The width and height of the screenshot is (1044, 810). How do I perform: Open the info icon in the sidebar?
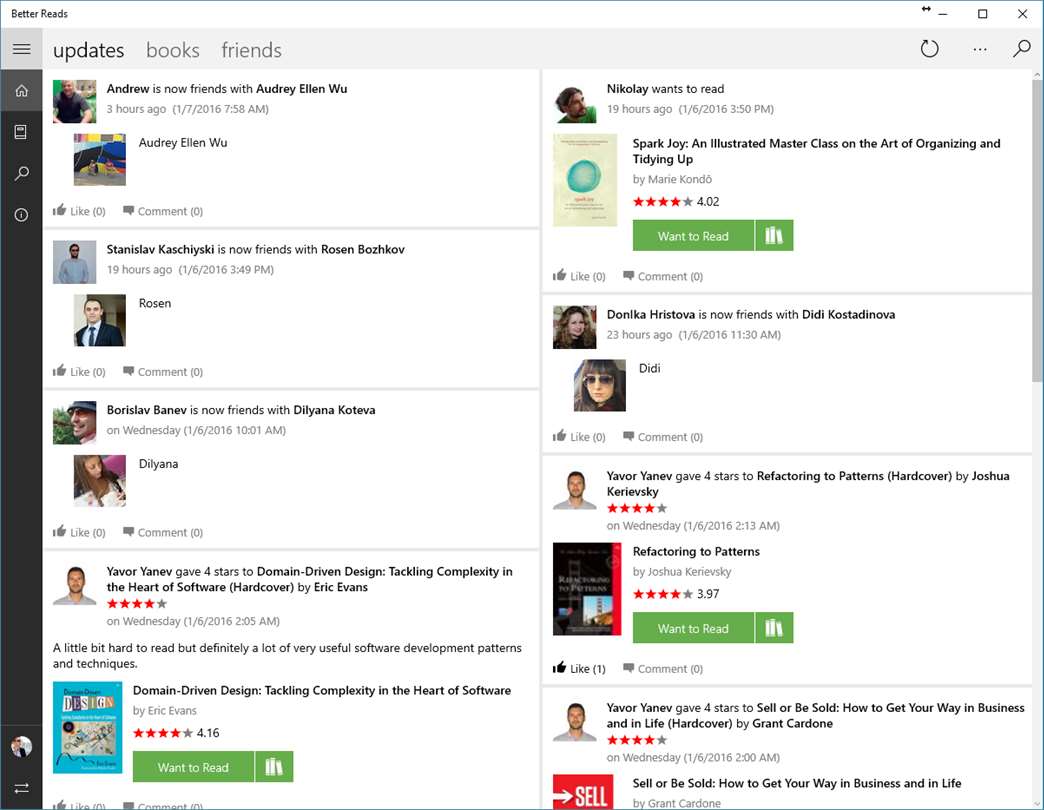coord(21,215)
